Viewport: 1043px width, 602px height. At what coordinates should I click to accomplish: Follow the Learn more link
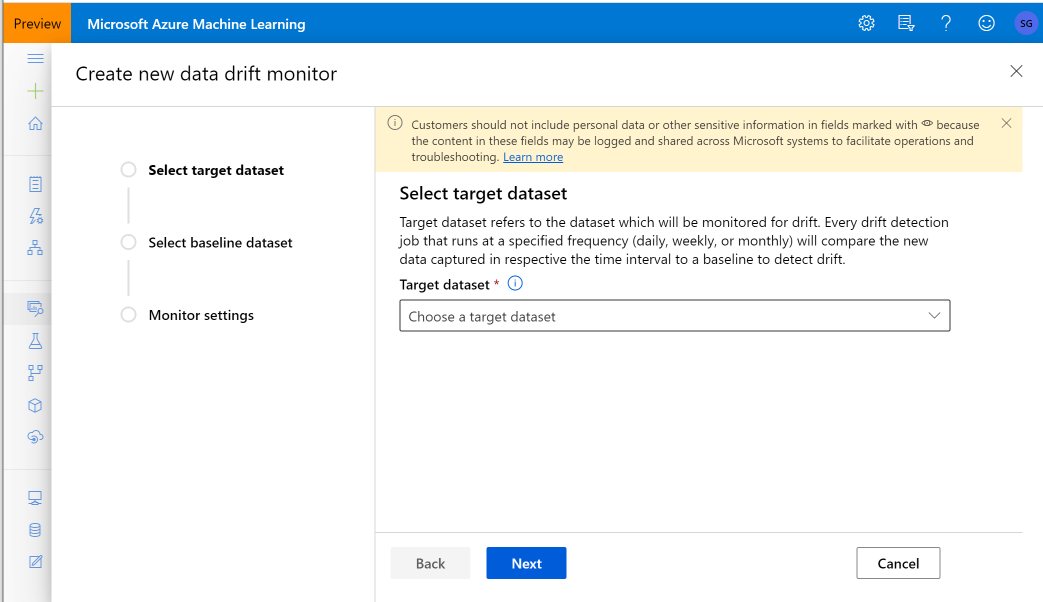point(533,157)
